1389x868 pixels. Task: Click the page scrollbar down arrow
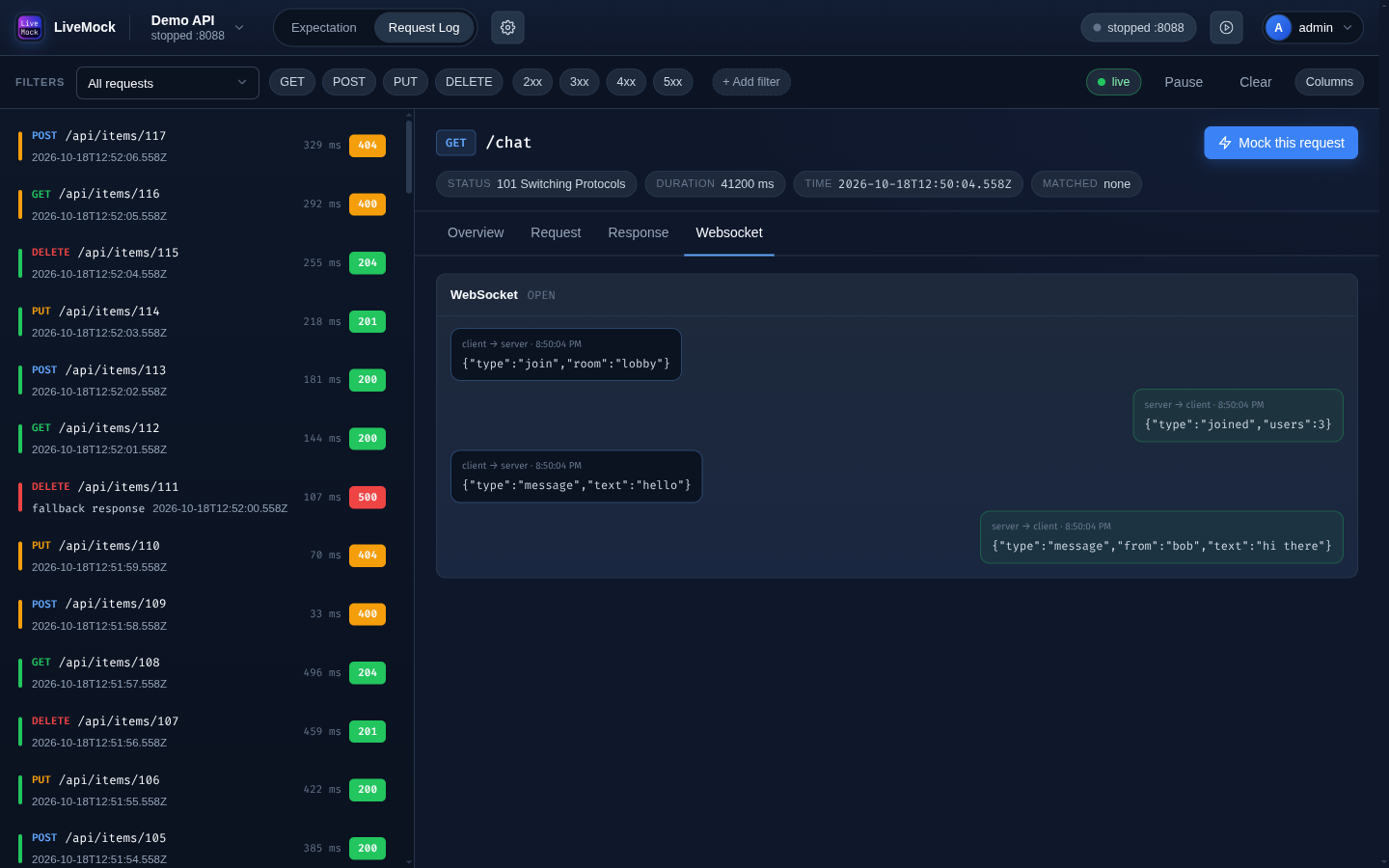click(1384, 862)
